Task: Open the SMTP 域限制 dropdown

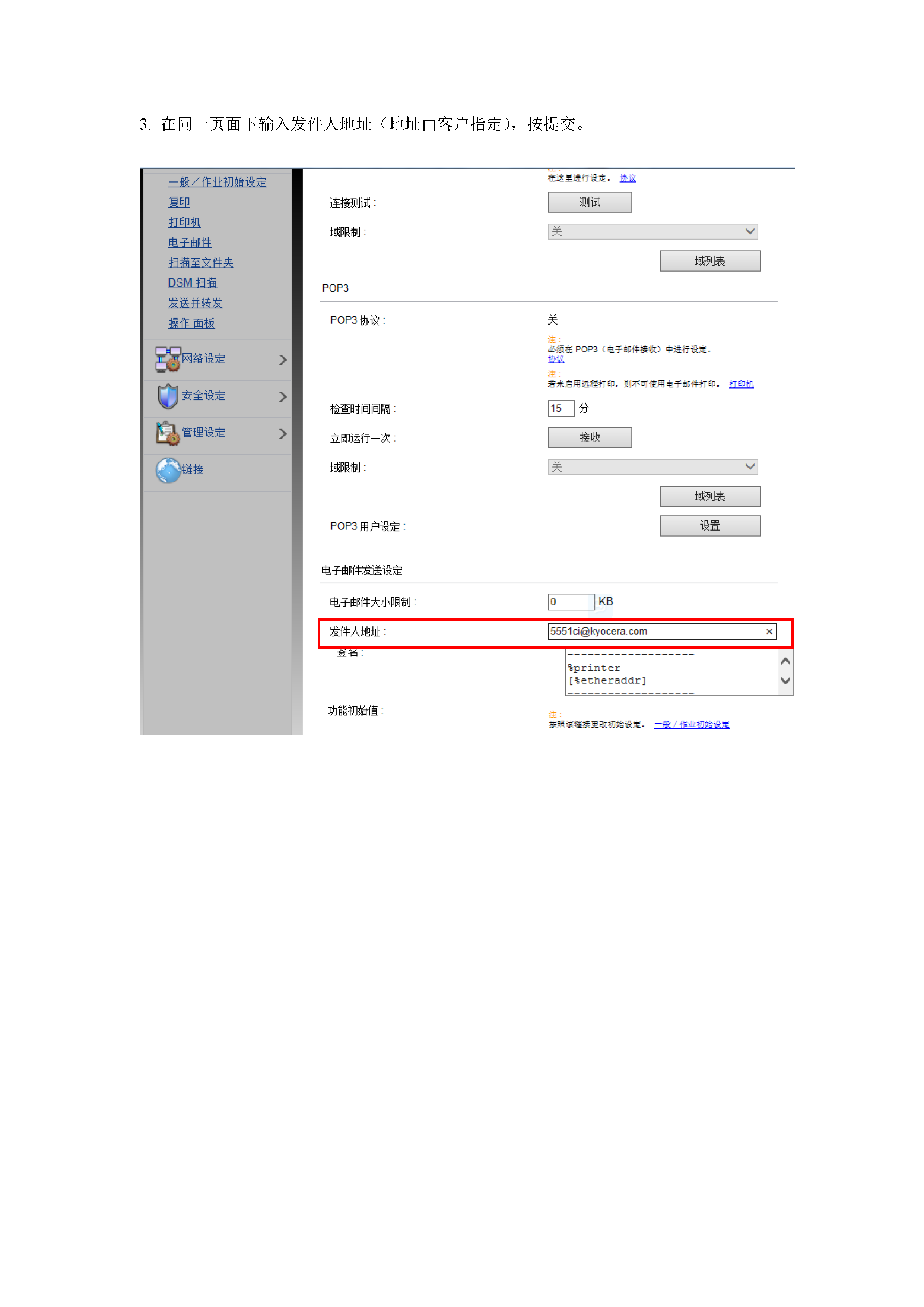Action: click(652, 231)
